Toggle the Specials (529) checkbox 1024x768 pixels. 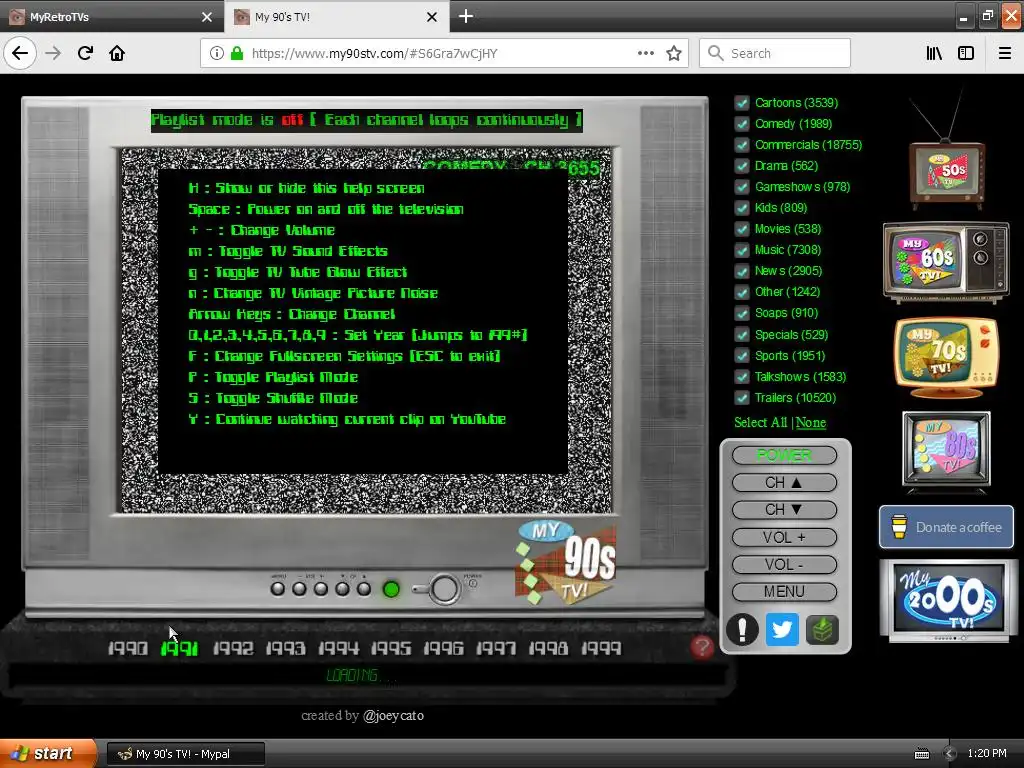pyautogui.click(x=742, y=335)
